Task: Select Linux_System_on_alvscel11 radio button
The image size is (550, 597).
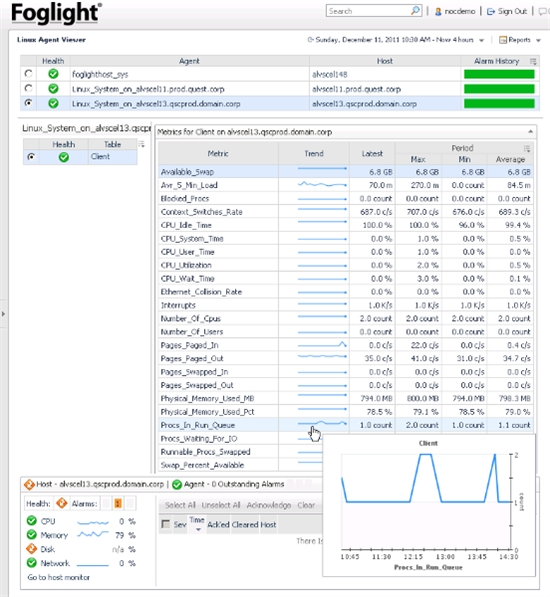Action: (28, 88)
